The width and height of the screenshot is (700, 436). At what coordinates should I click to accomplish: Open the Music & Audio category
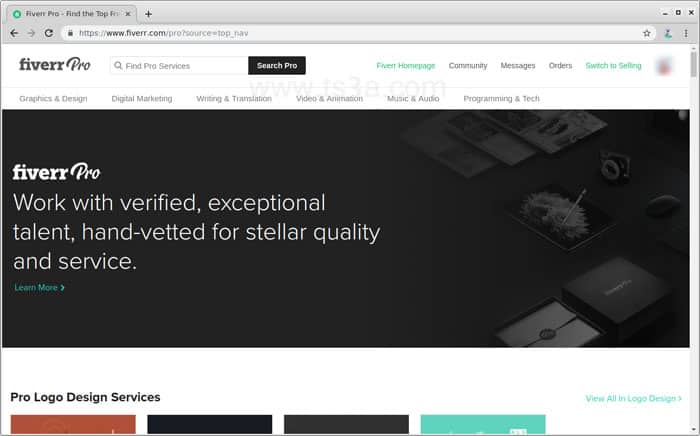pyautogui.click(x=413, y=99)
